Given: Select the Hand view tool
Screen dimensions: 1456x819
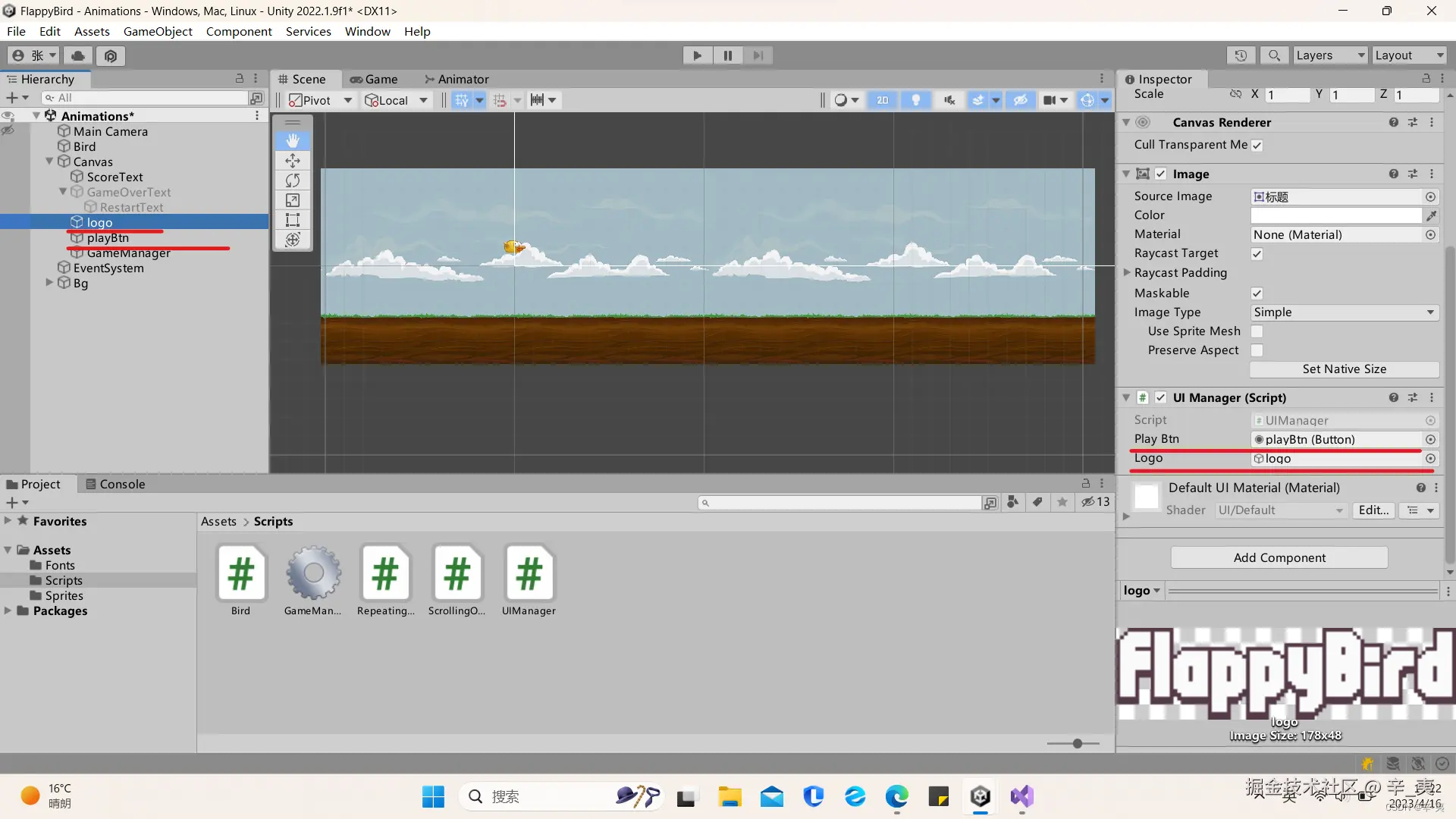Looking at the screenshot, I should [x=293, y=141].
